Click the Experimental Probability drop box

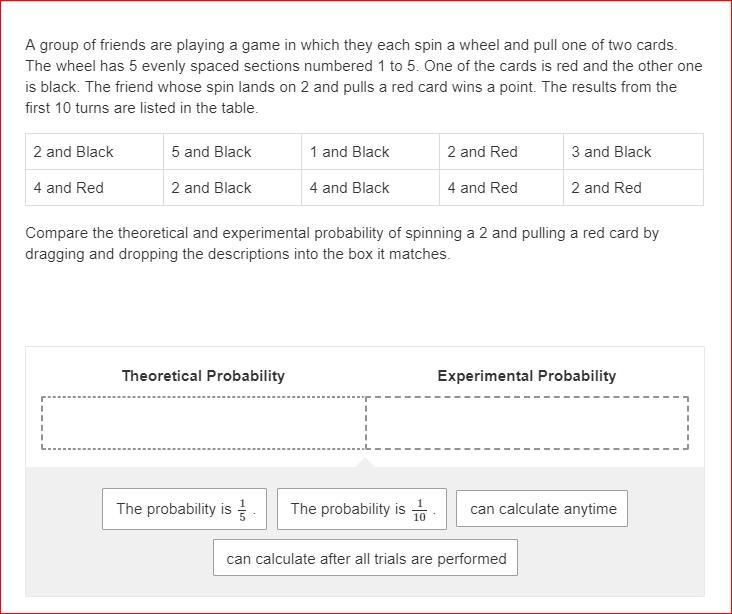tap(527, 423)
